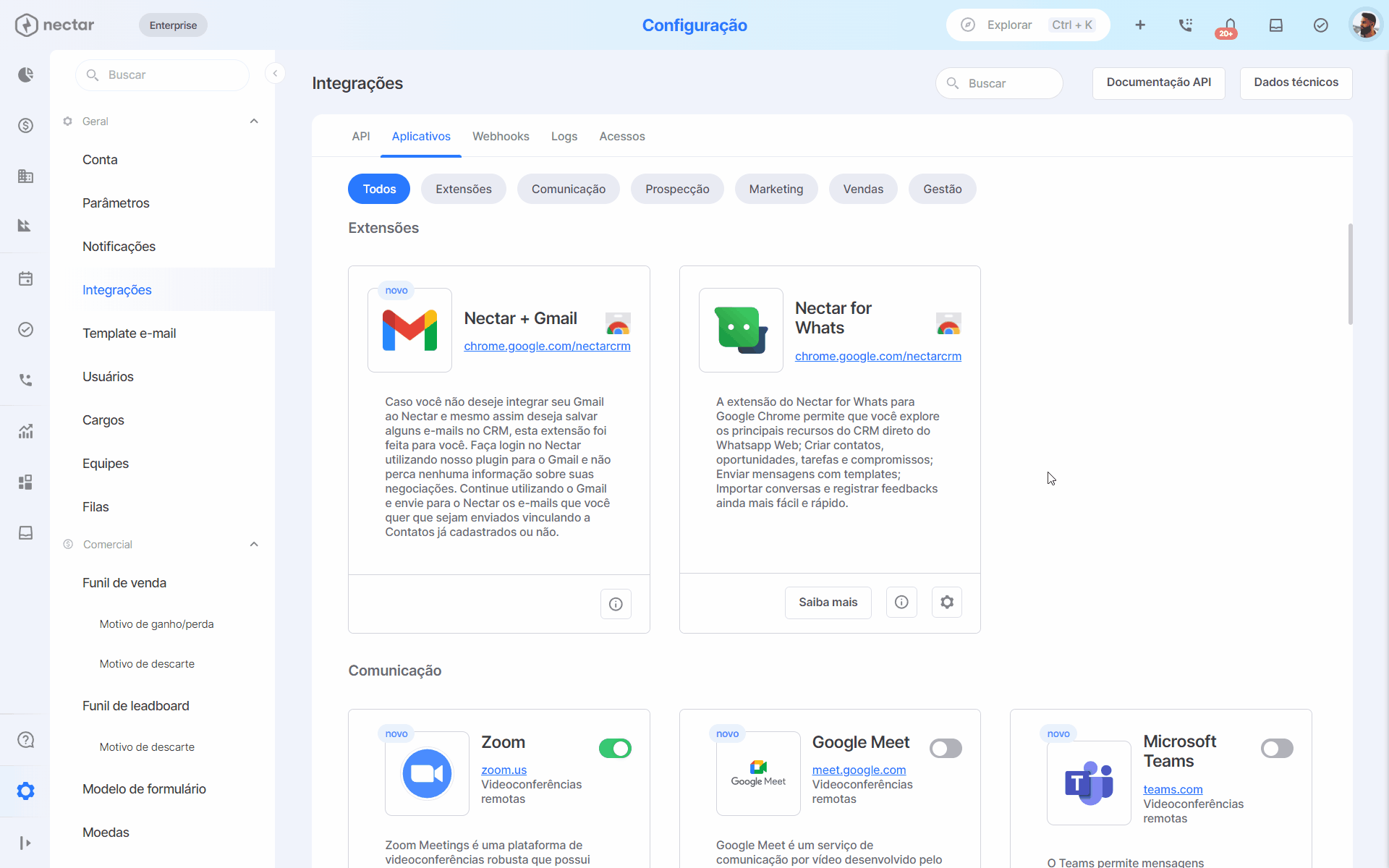
Task: Open the inbox icon in the header
Action: 1276,25
